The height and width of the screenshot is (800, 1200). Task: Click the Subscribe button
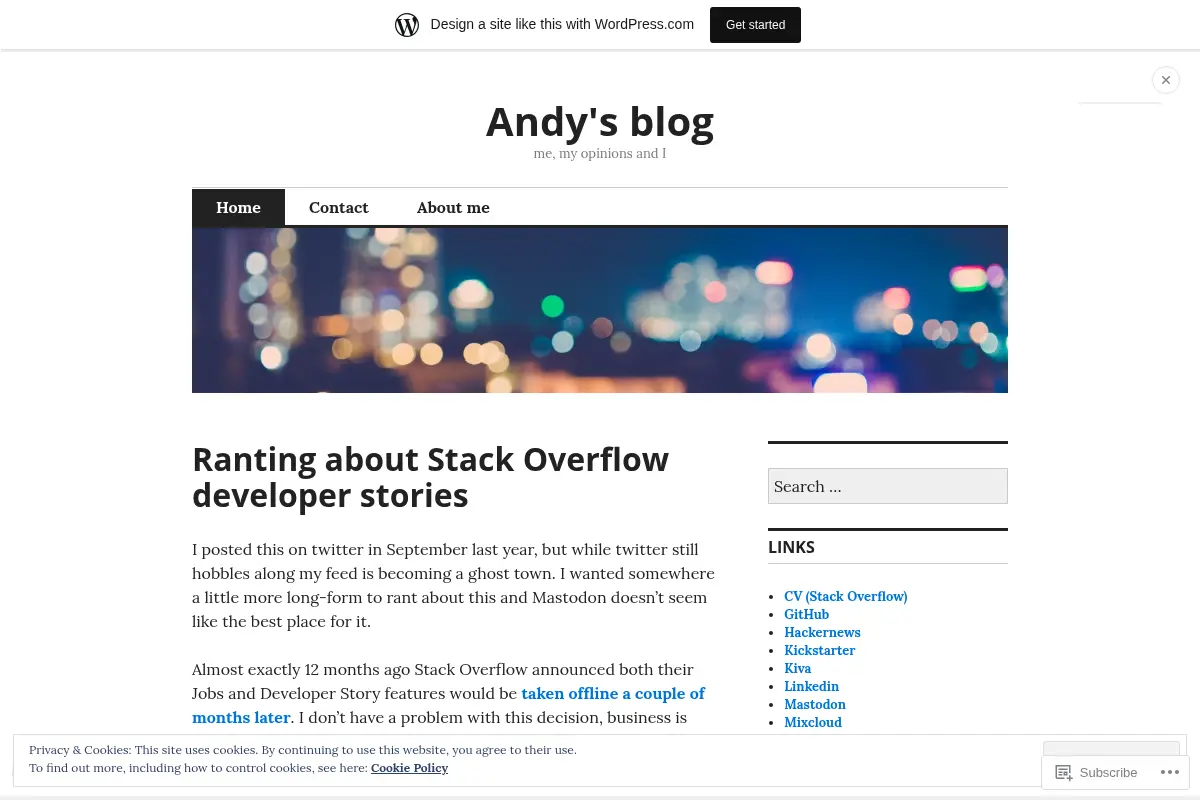point(1097,772)
